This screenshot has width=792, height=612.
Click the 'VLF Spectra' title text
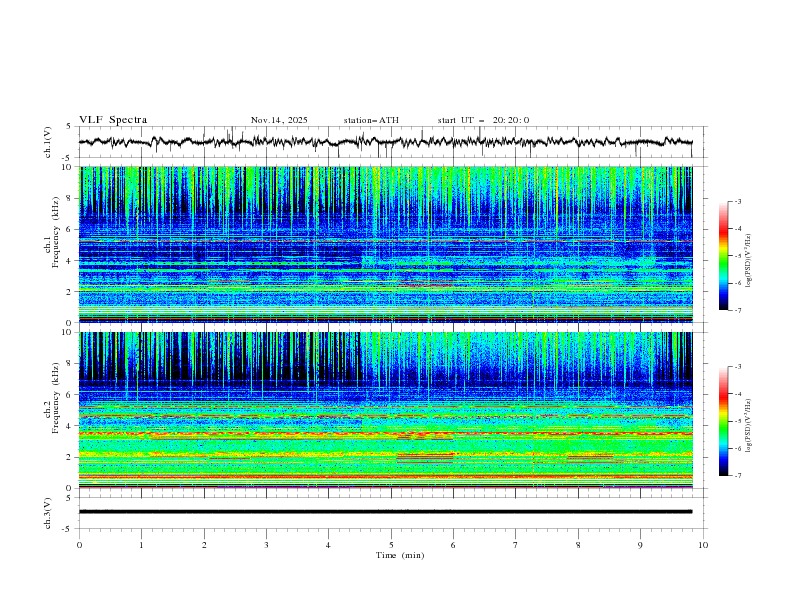[x=113, y=120]
